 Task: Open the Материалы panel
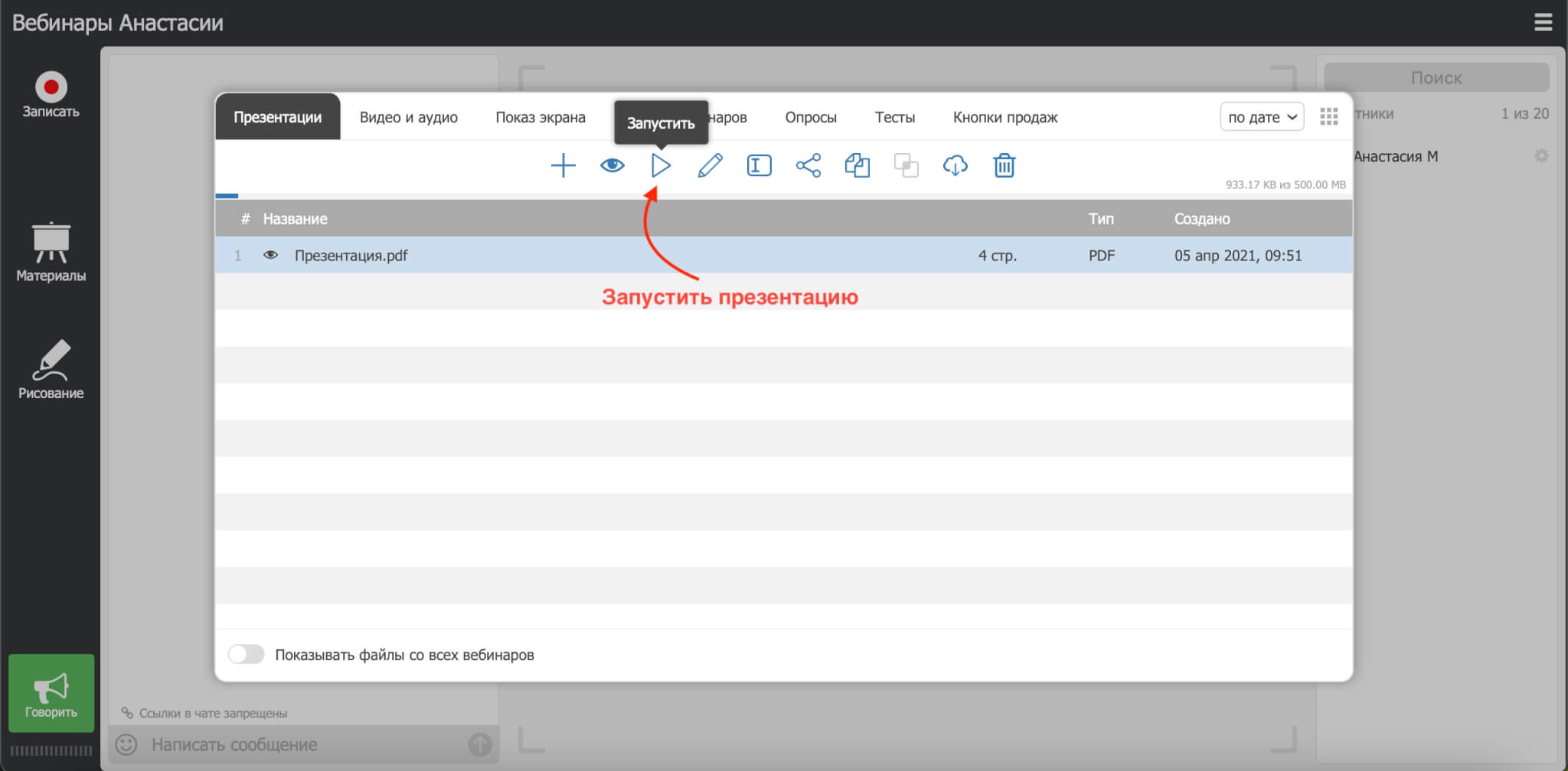(x=51, y=253)
